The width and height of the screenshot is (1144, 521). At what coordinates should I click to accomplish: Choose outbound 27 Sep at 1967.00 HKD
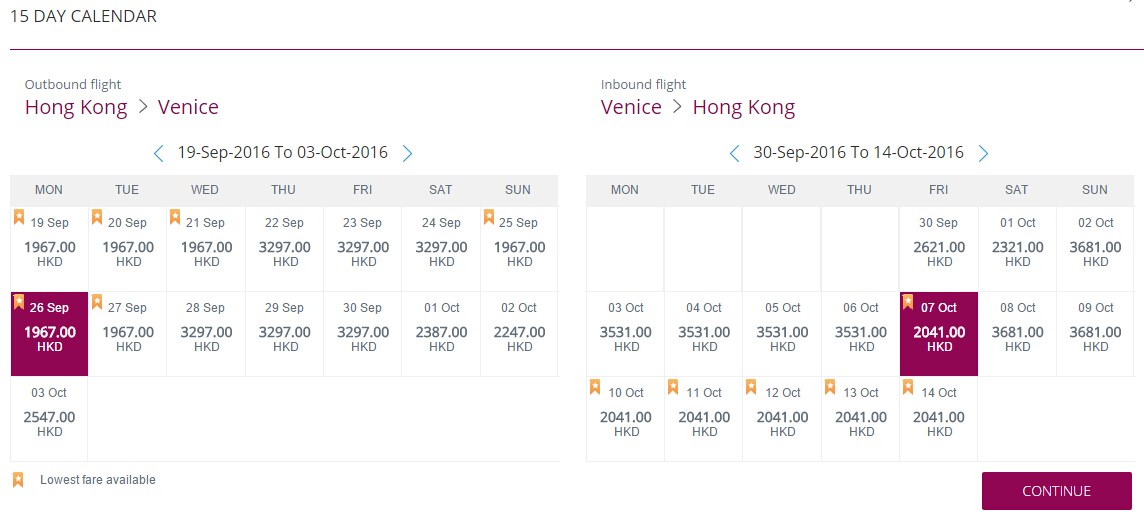pyautogui.click(x=128, y=334)
